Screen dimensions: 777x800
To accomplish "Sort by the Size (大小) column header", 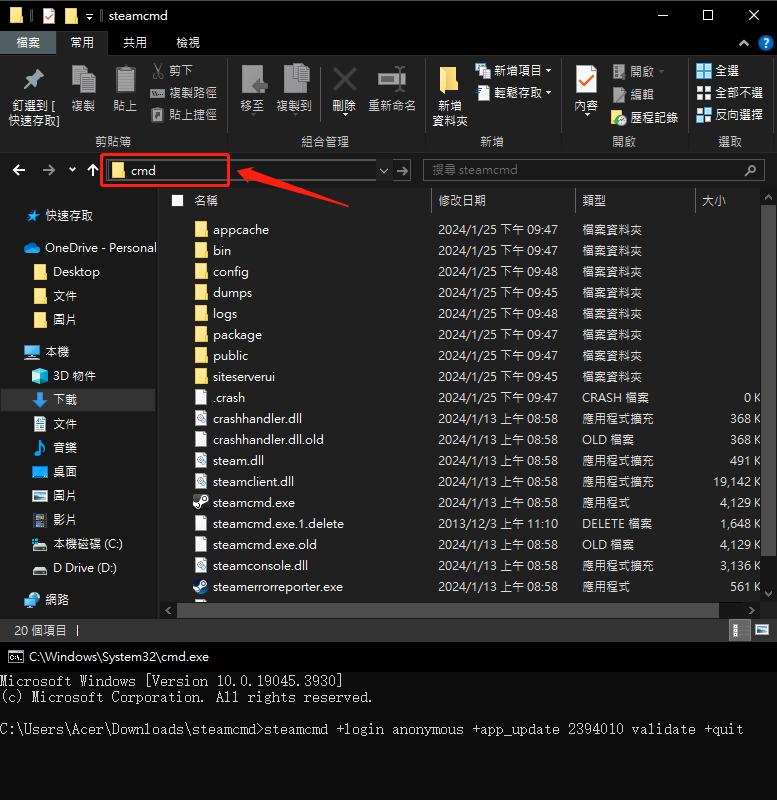I will pos(713,201).
